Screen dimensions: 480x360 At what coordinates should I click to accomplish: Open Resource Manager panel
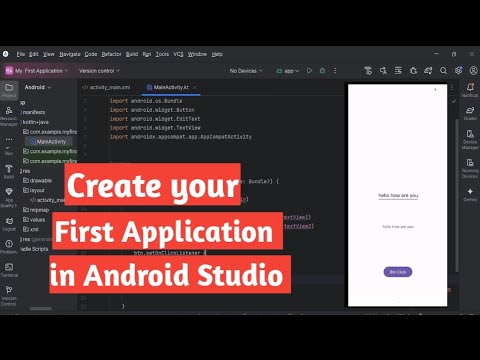point(9,116)
